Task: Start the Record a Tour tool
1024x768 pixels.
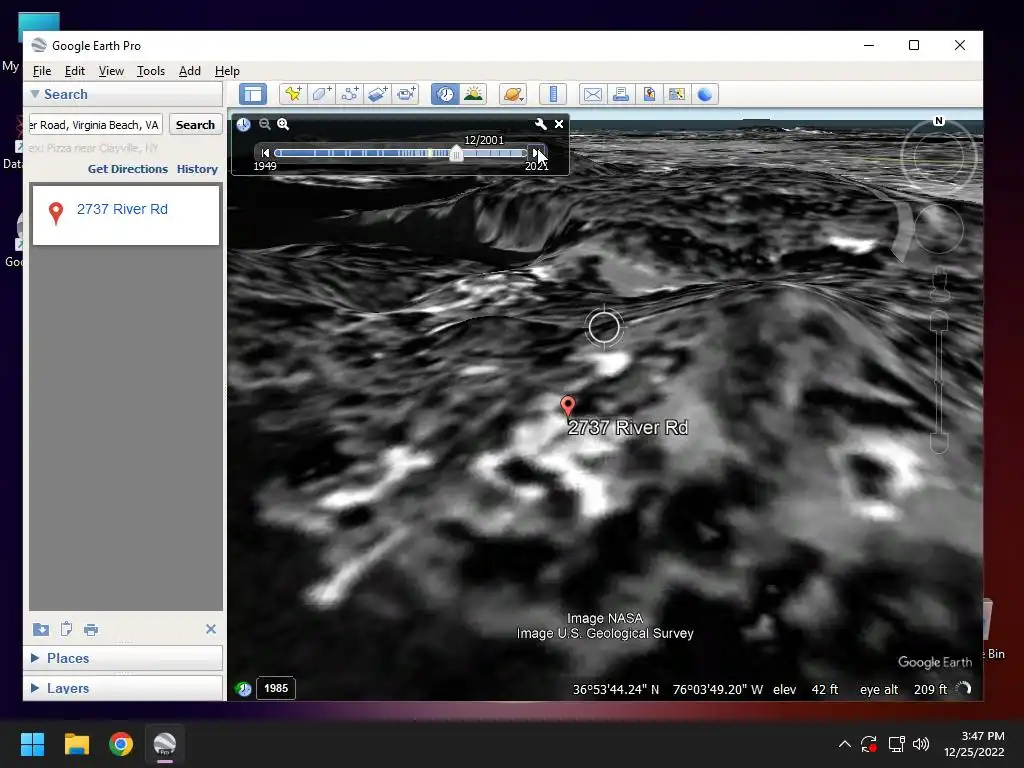Action: click(x=406, y=94)
